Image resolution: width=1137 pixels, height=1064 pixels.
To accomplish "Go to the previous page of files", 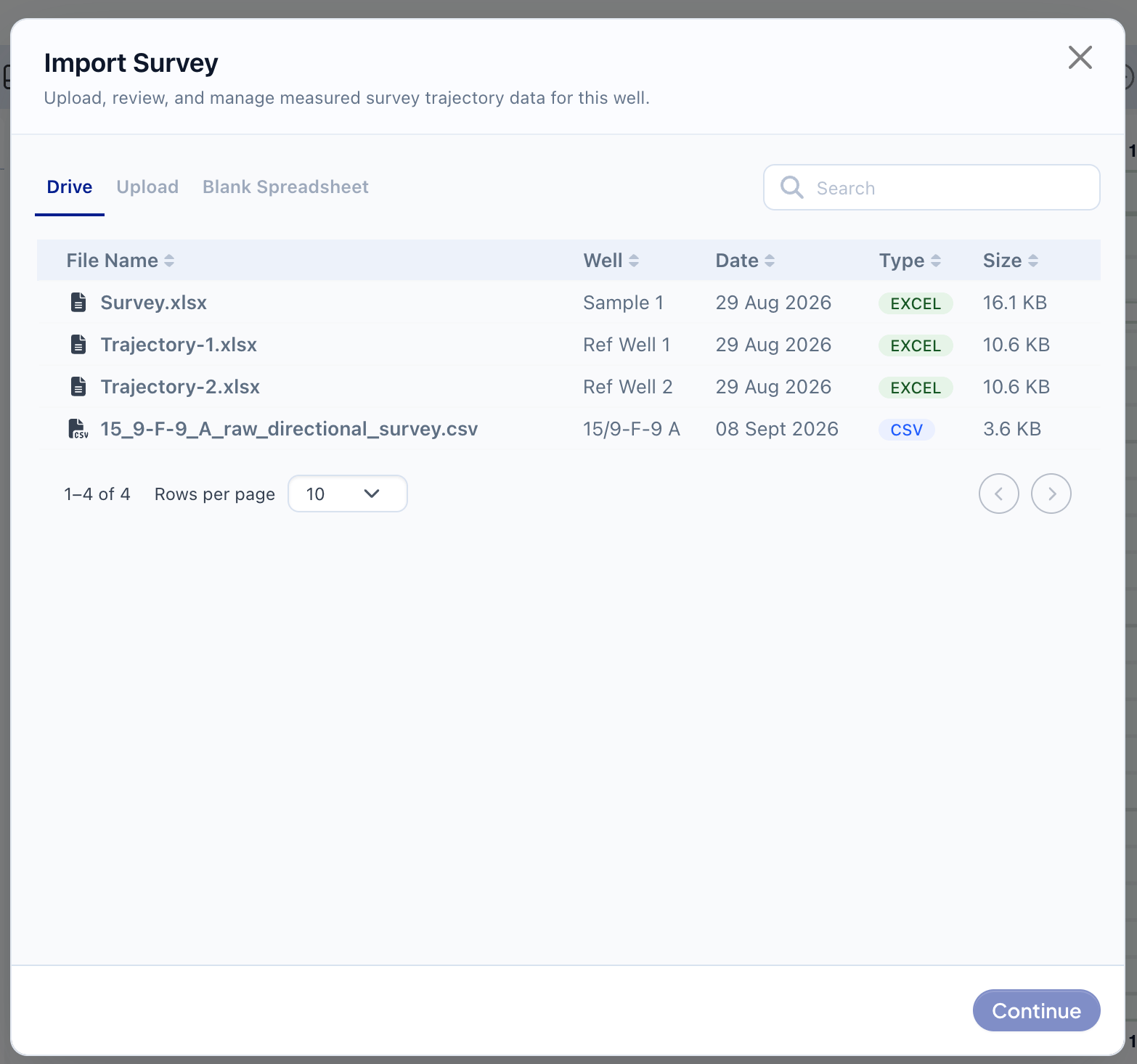I will (999, 494).
